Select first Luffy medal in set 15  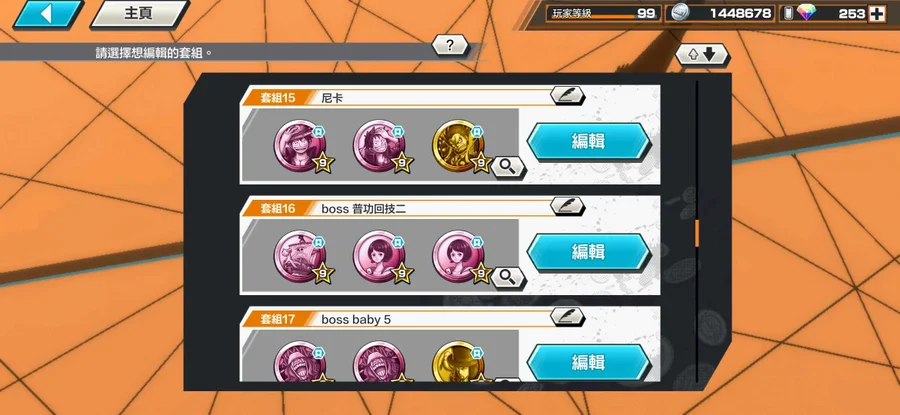click(x=300, y=146)
